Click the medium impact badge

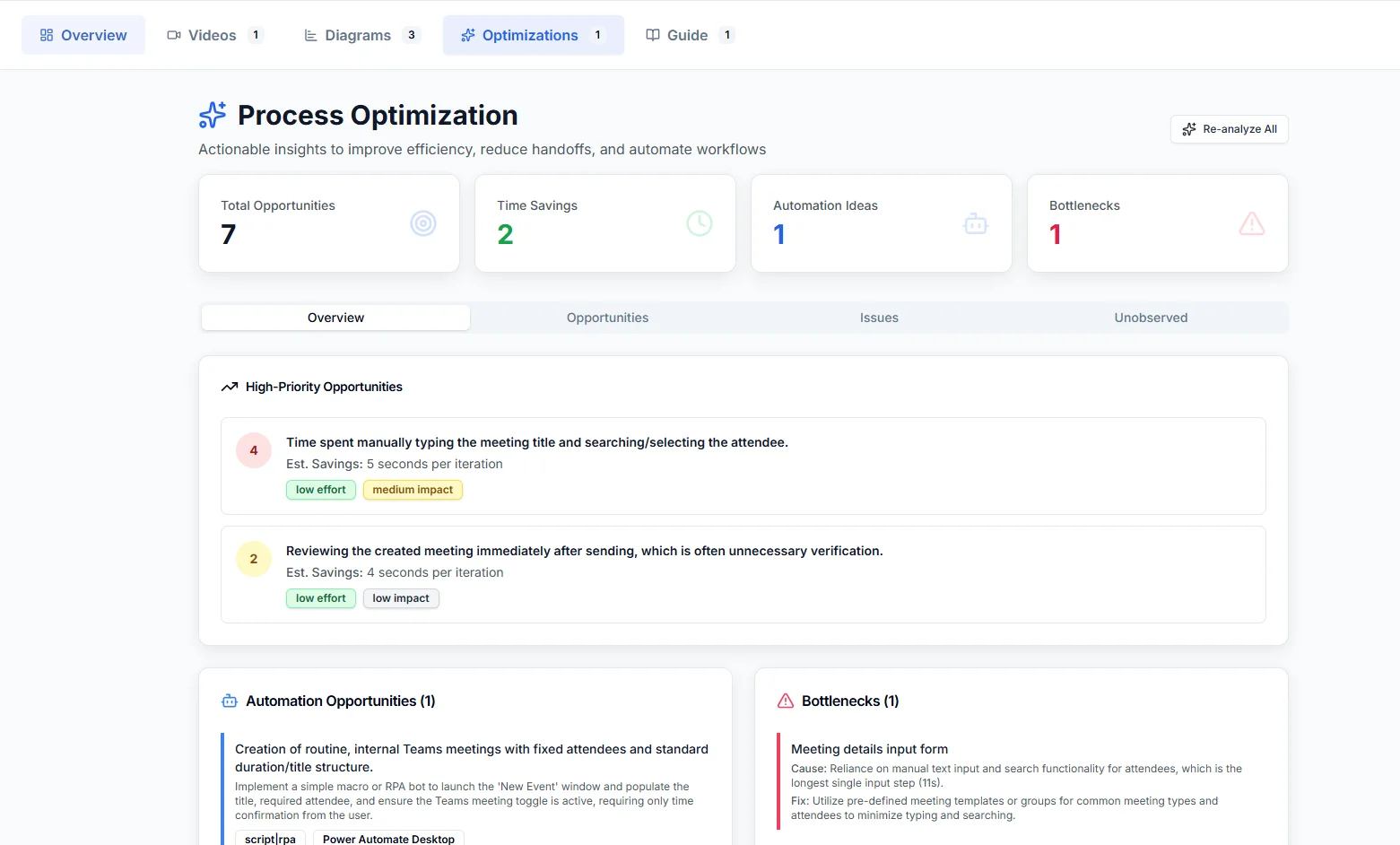pos(413,490)
